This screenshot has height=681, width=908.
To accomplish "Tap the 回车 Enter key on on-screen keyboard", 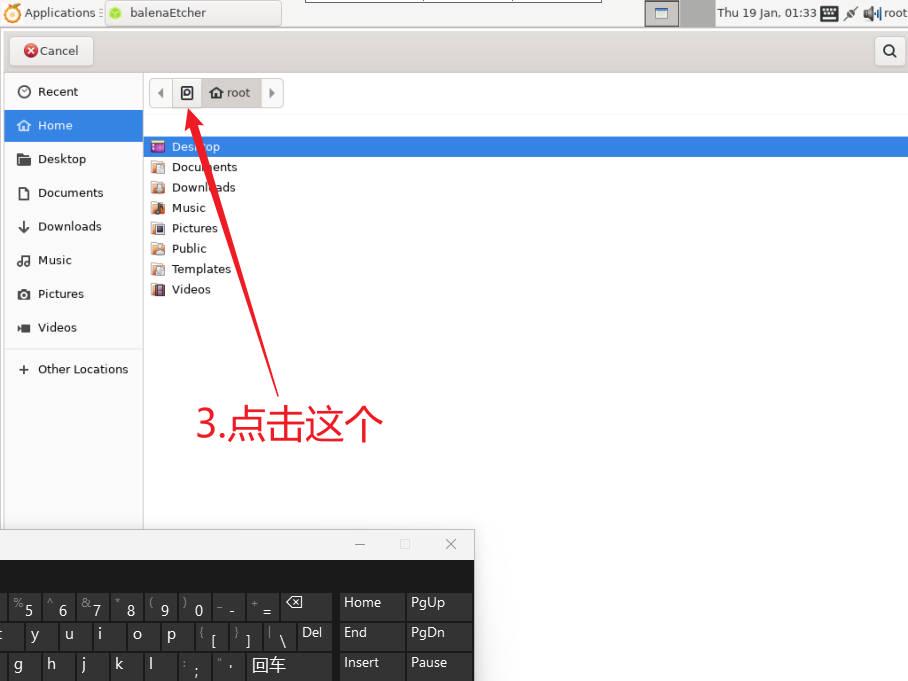I will pos(290,666).
